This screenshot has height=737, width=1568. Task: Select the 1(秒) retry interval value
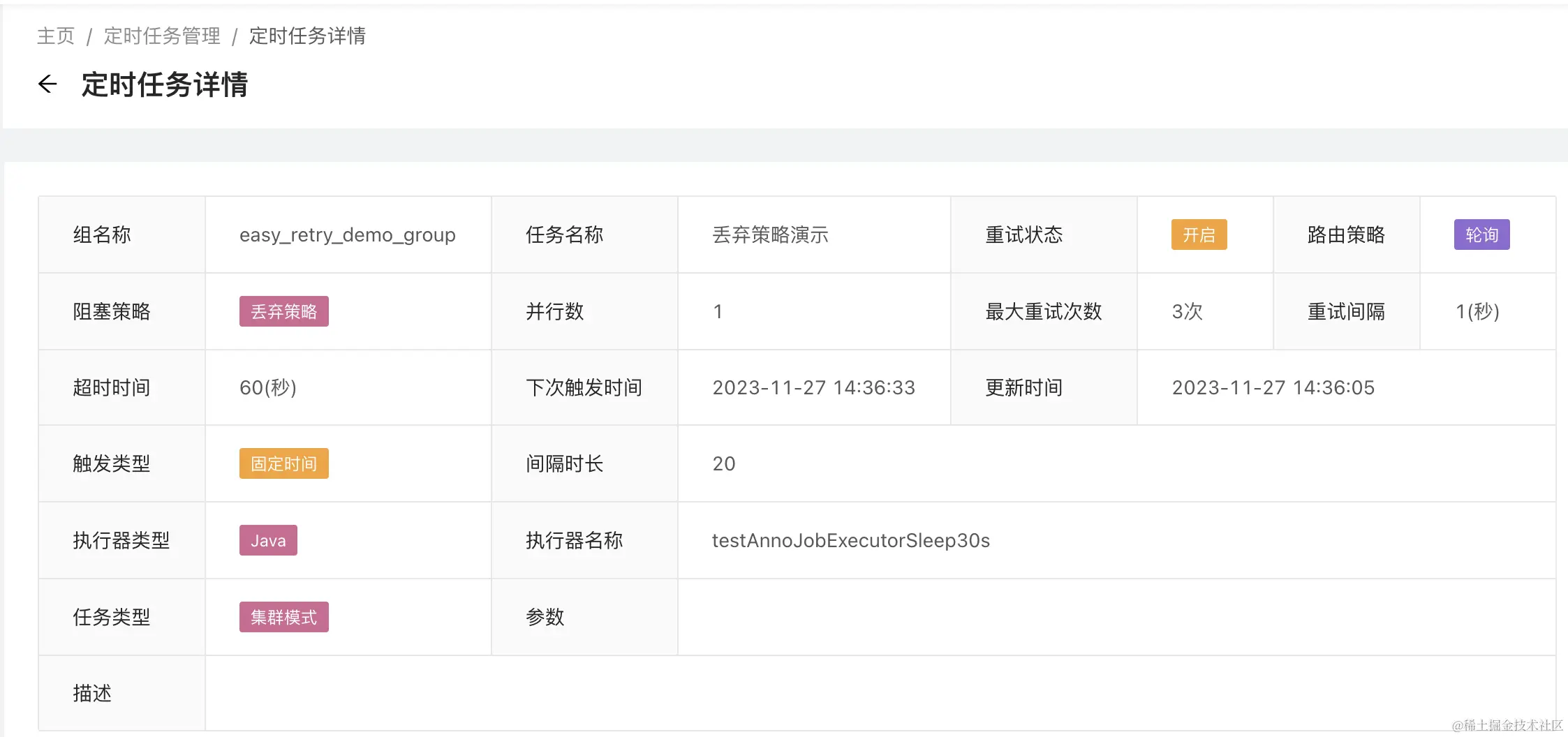point(1477,311)
